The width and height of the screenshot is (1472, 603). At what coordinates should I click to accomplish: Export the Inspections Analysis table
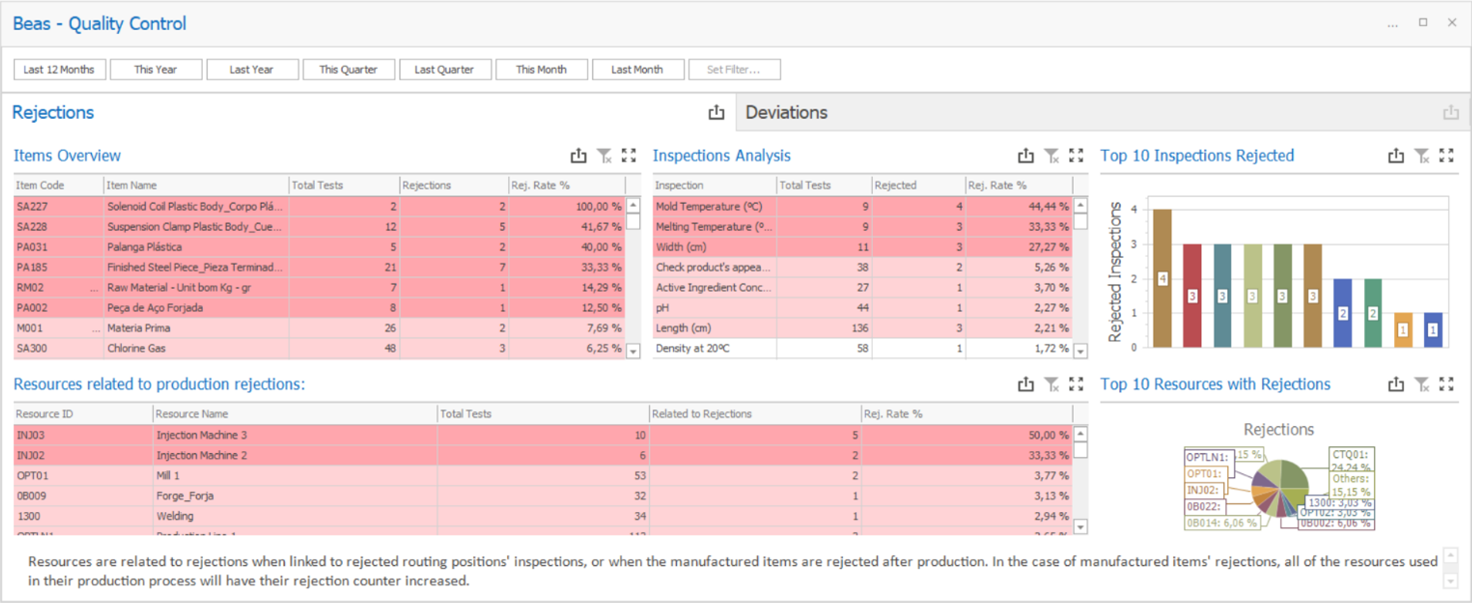(1025, 156)
